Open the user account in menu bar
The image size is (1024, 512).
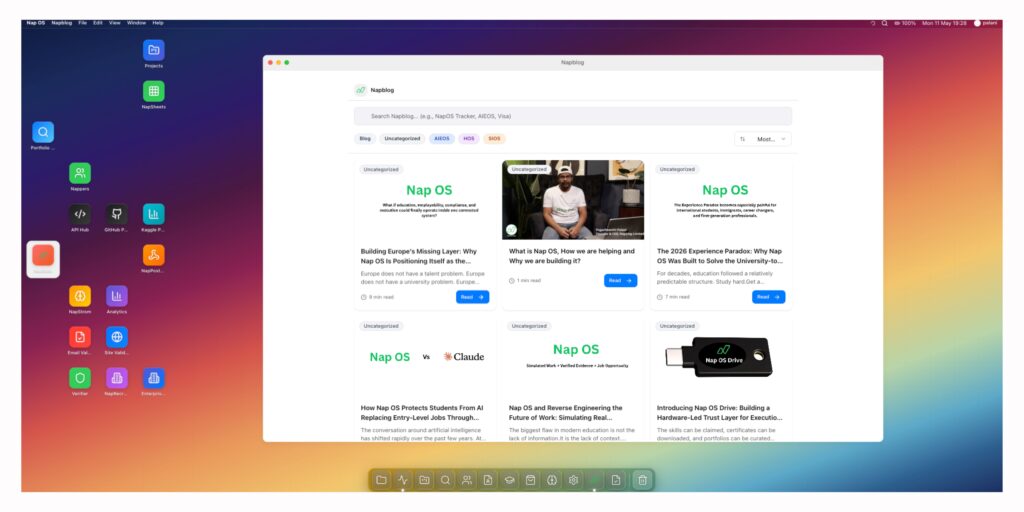[985, 23]
